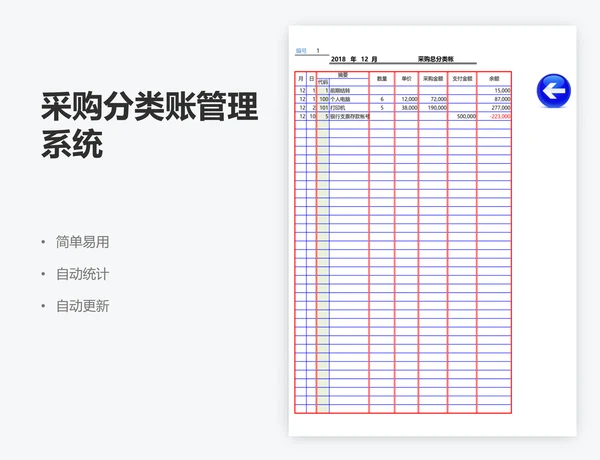The width and height of the screenshot is (600, 460).
Task: Click the 采购分类账管理系统 main title
Action: [149, 124]
